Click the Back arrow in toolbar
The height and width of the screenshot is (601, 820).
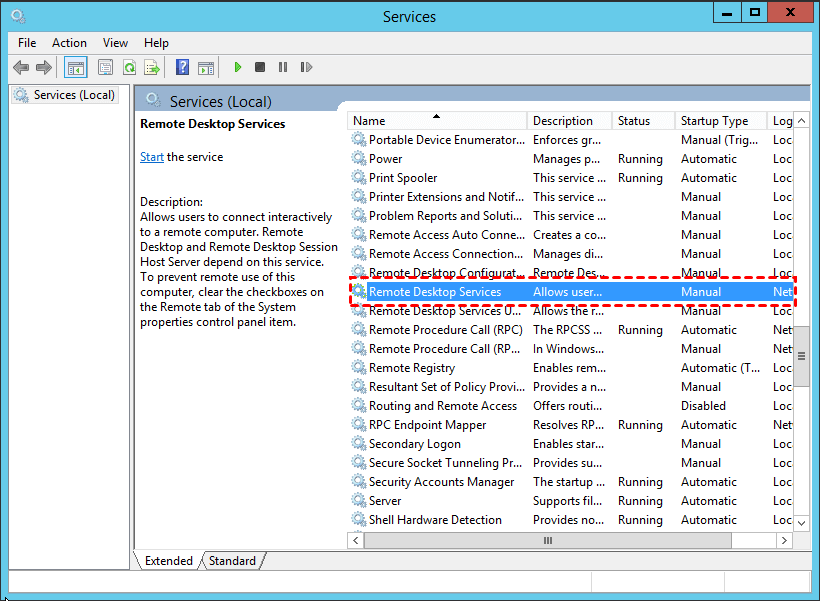pyautogui.click(x=21, y=68)
